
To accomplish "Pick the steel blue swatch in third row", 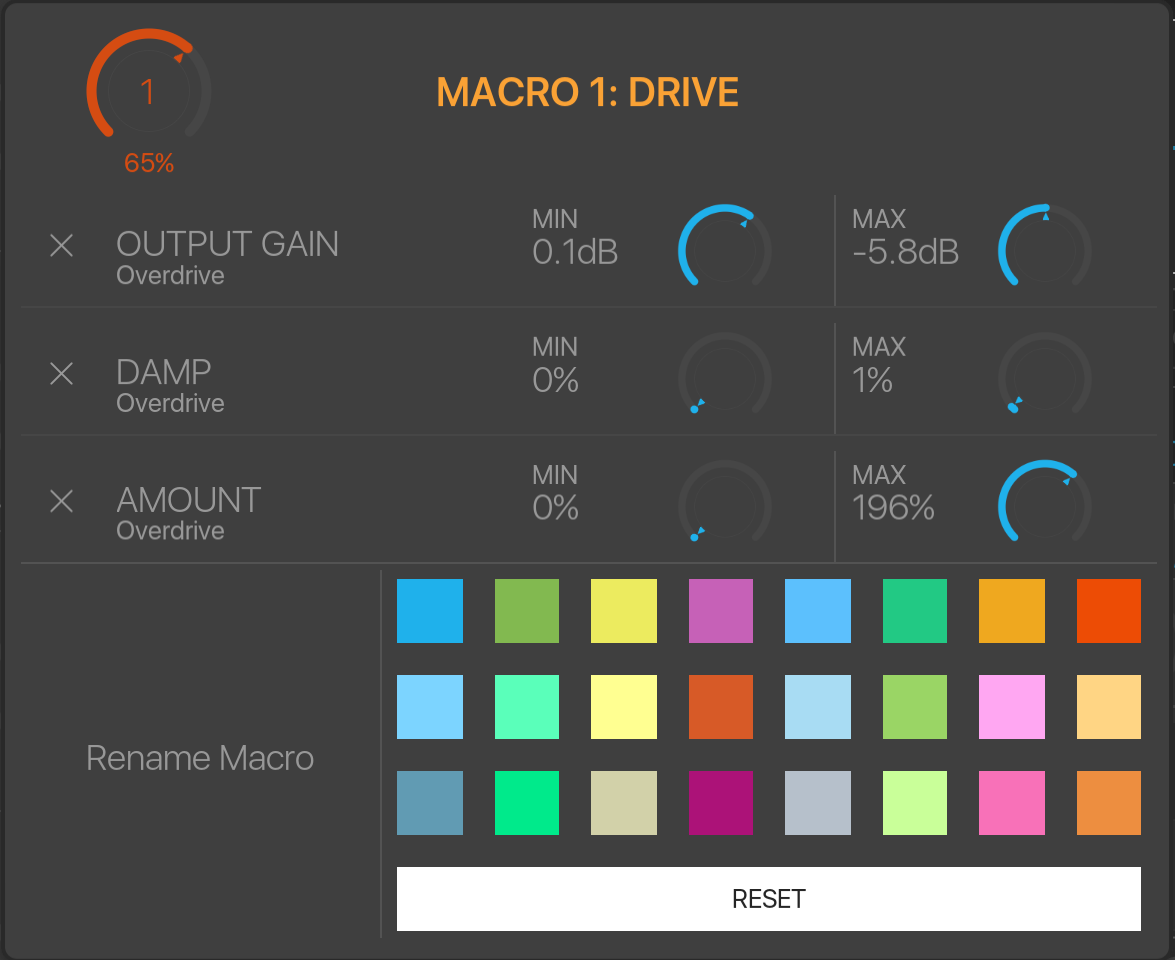I will pyautogui.click(x=429, y=803).
